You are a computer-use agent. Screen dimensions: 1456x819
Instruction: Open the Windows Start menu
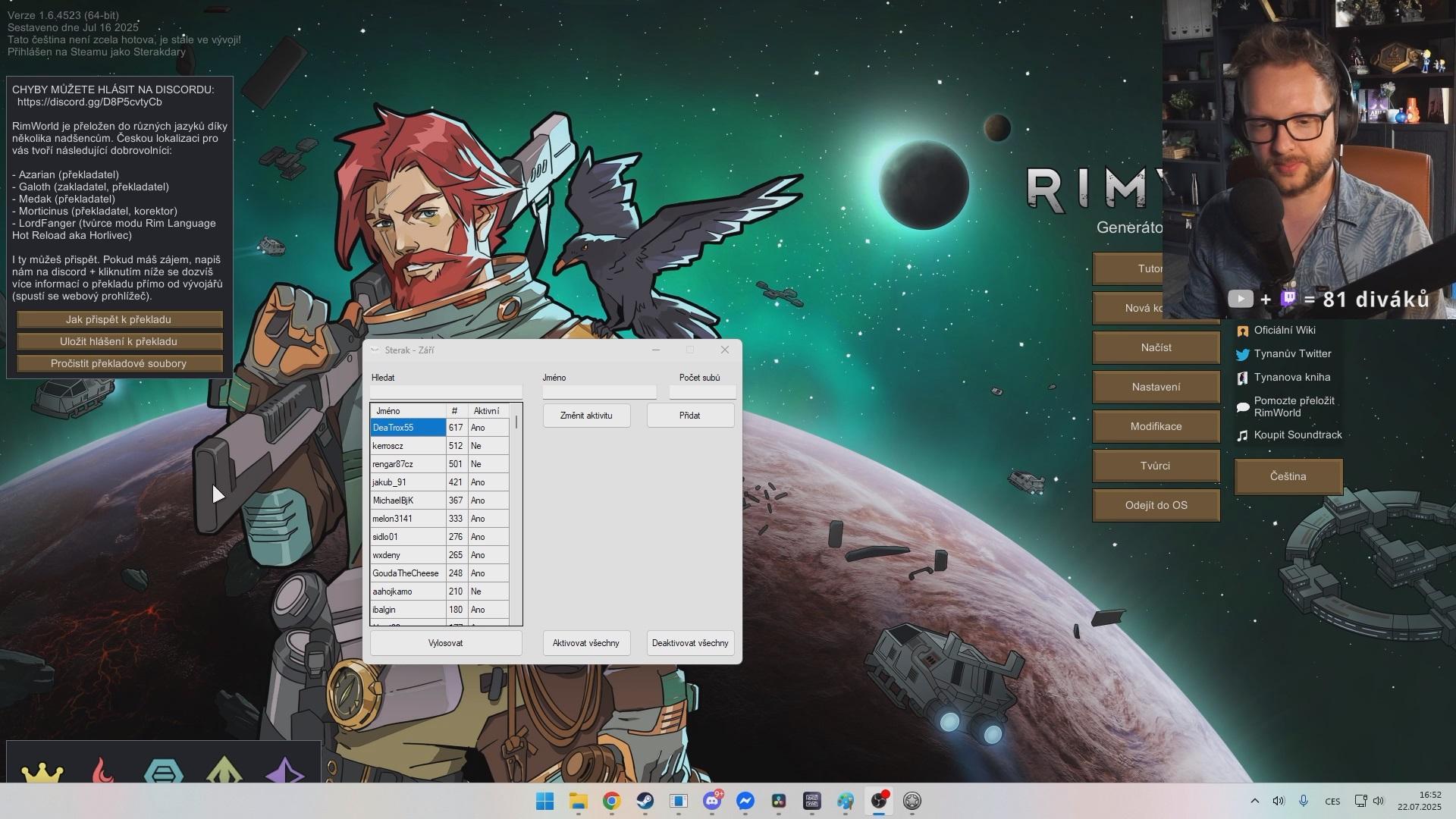544,801
